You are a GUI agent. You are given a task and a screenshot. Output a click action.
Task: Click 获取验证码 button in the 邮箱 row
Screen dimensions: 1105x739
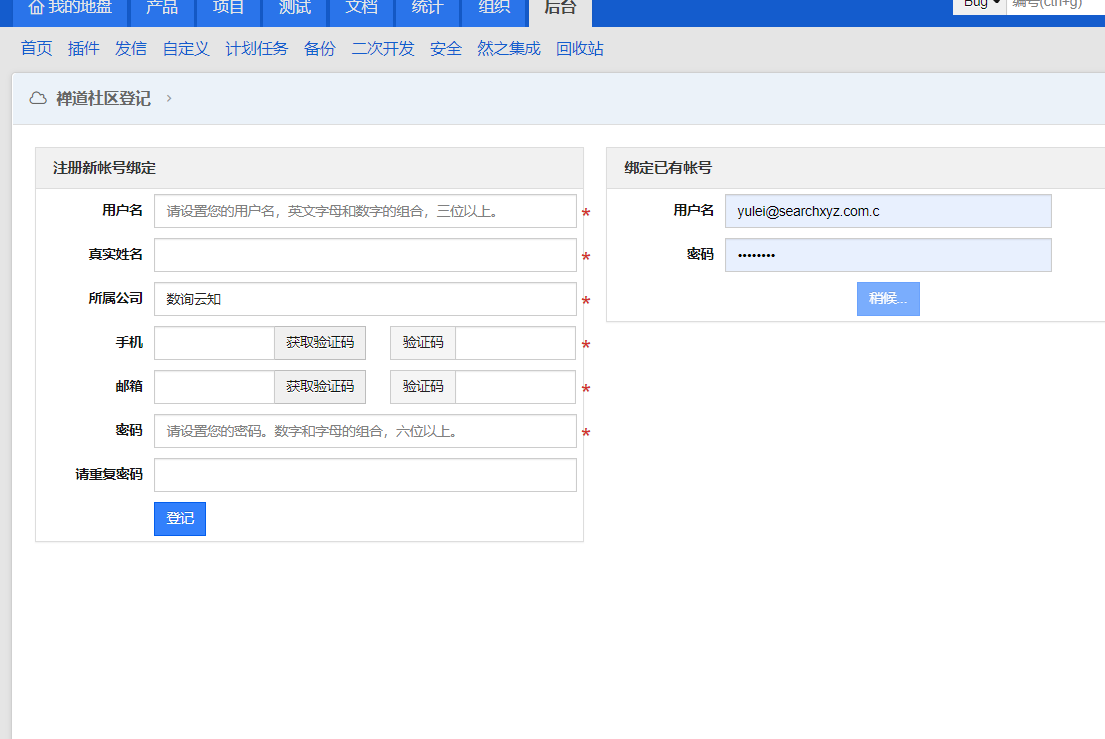[x=320, y=387]
